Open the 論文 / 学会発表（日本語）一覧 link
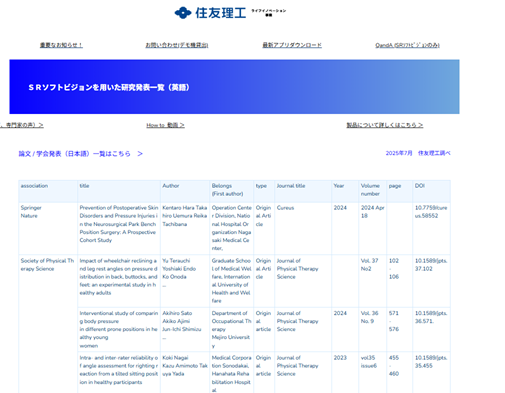Viewport: 505px width, 393px height. click(80, 154)
